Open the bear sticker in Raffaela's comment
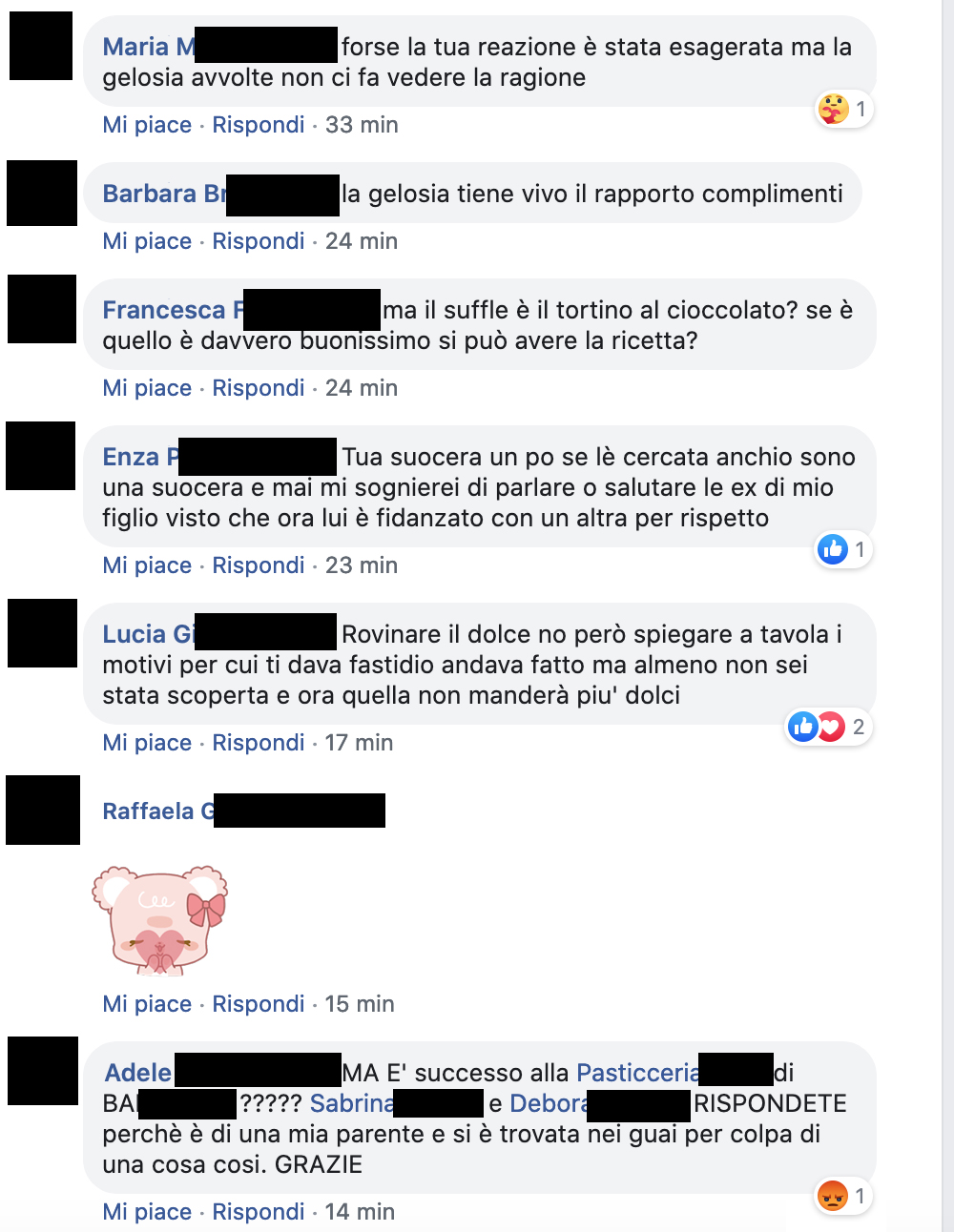954x1232 pixels. point(159,920)
